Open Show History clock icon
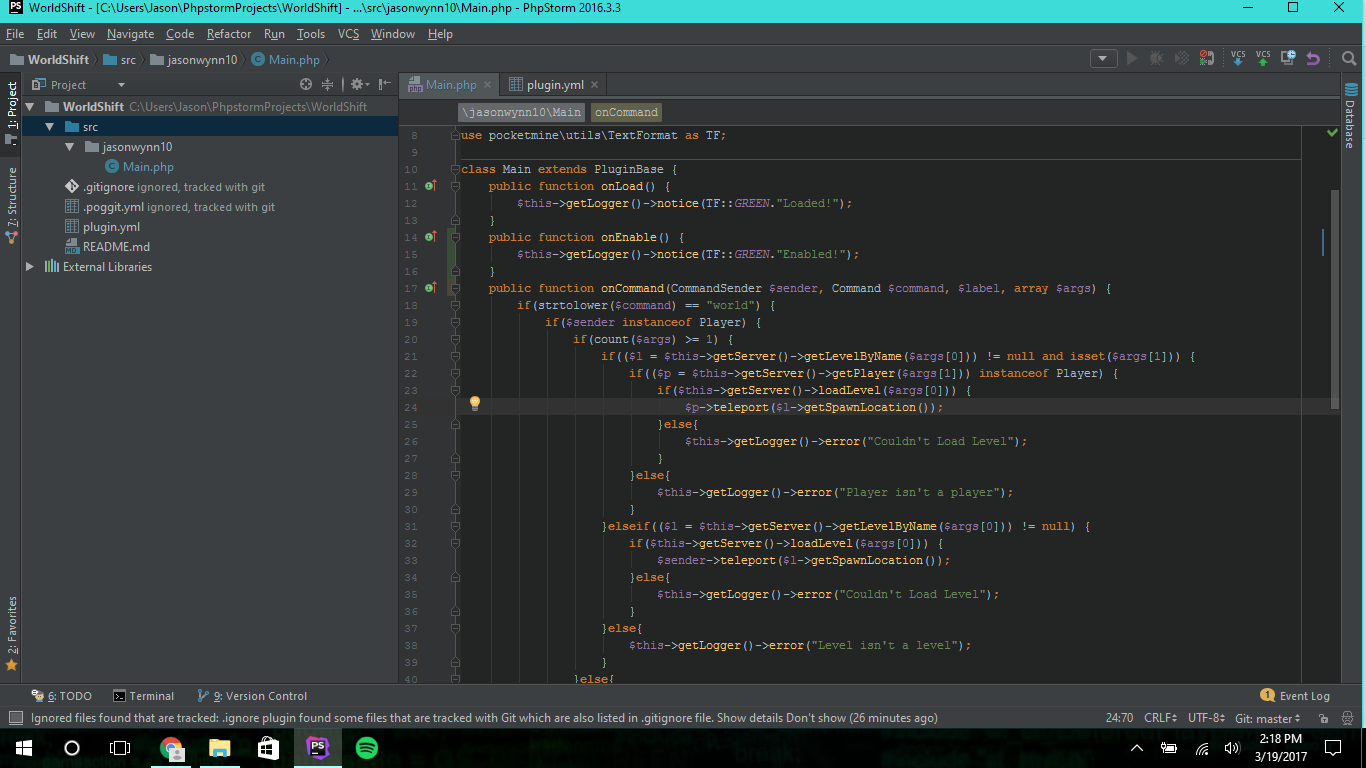This screenshot has width=1366, height=768. pos(1288,59)
